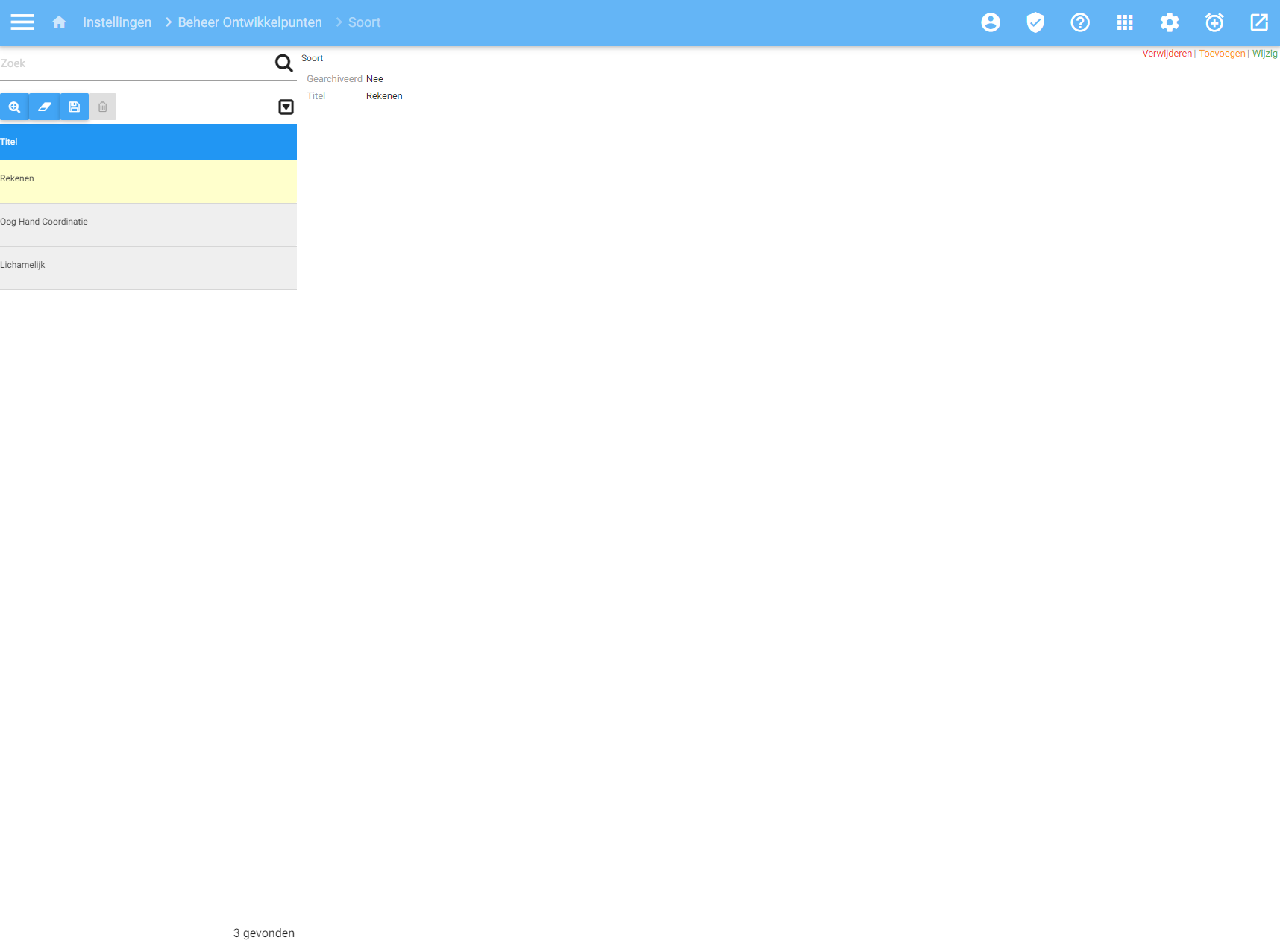Viewport: 1280px width, 952px height.
Task: Open in new window icon
Action: 1258,22
